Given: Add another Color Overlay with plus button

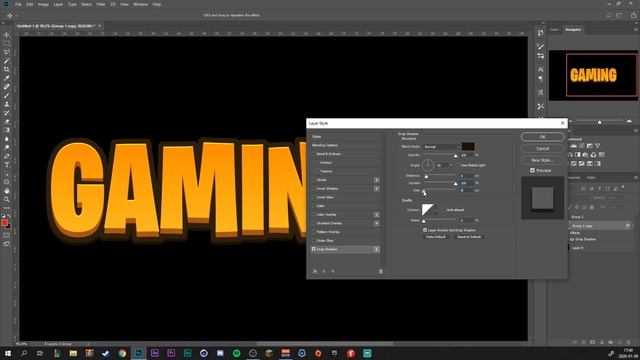Looking at the screenshot, I should [376, 215].
